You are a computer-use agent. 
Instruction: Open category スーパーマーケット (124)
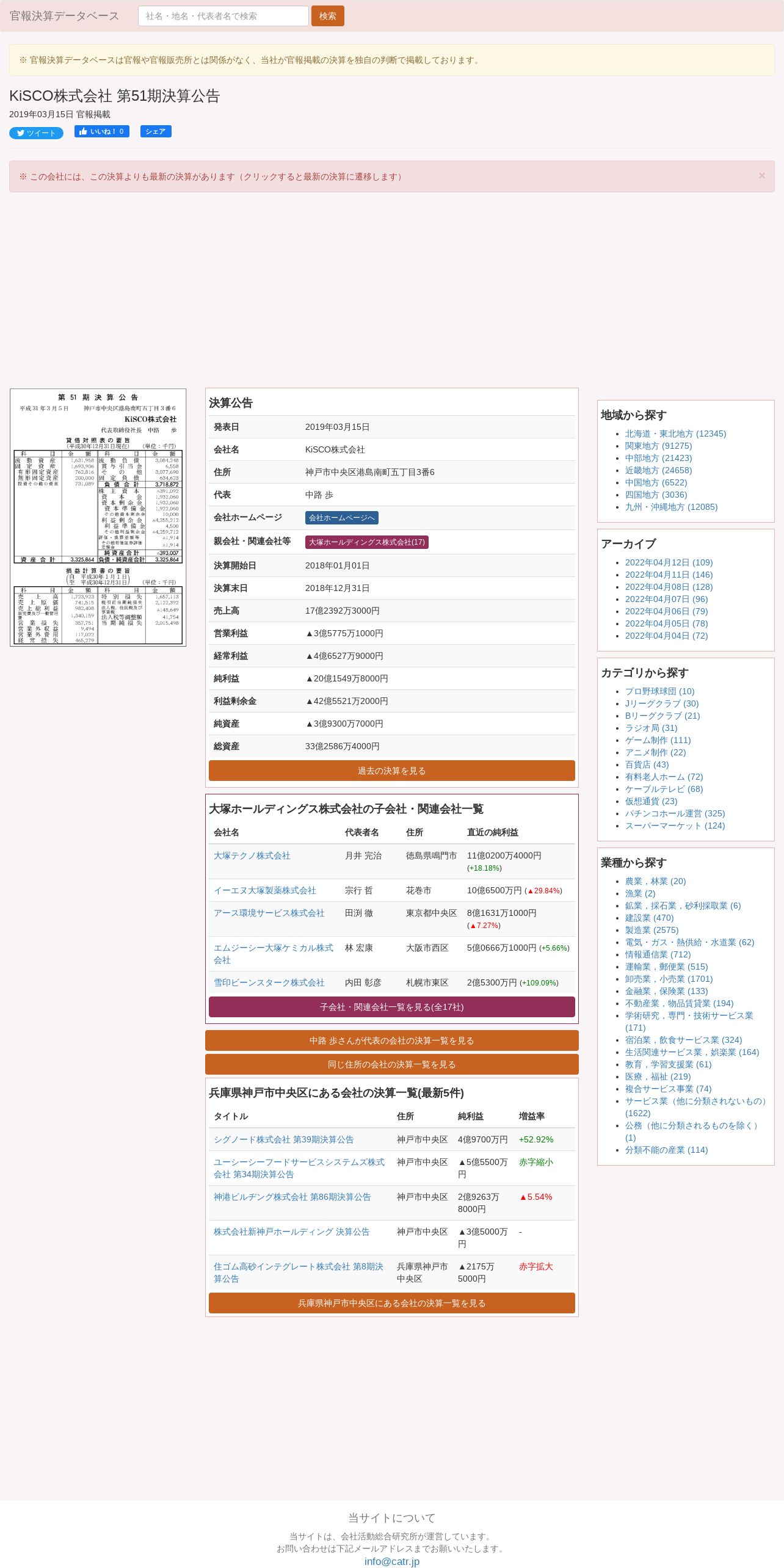675,826
